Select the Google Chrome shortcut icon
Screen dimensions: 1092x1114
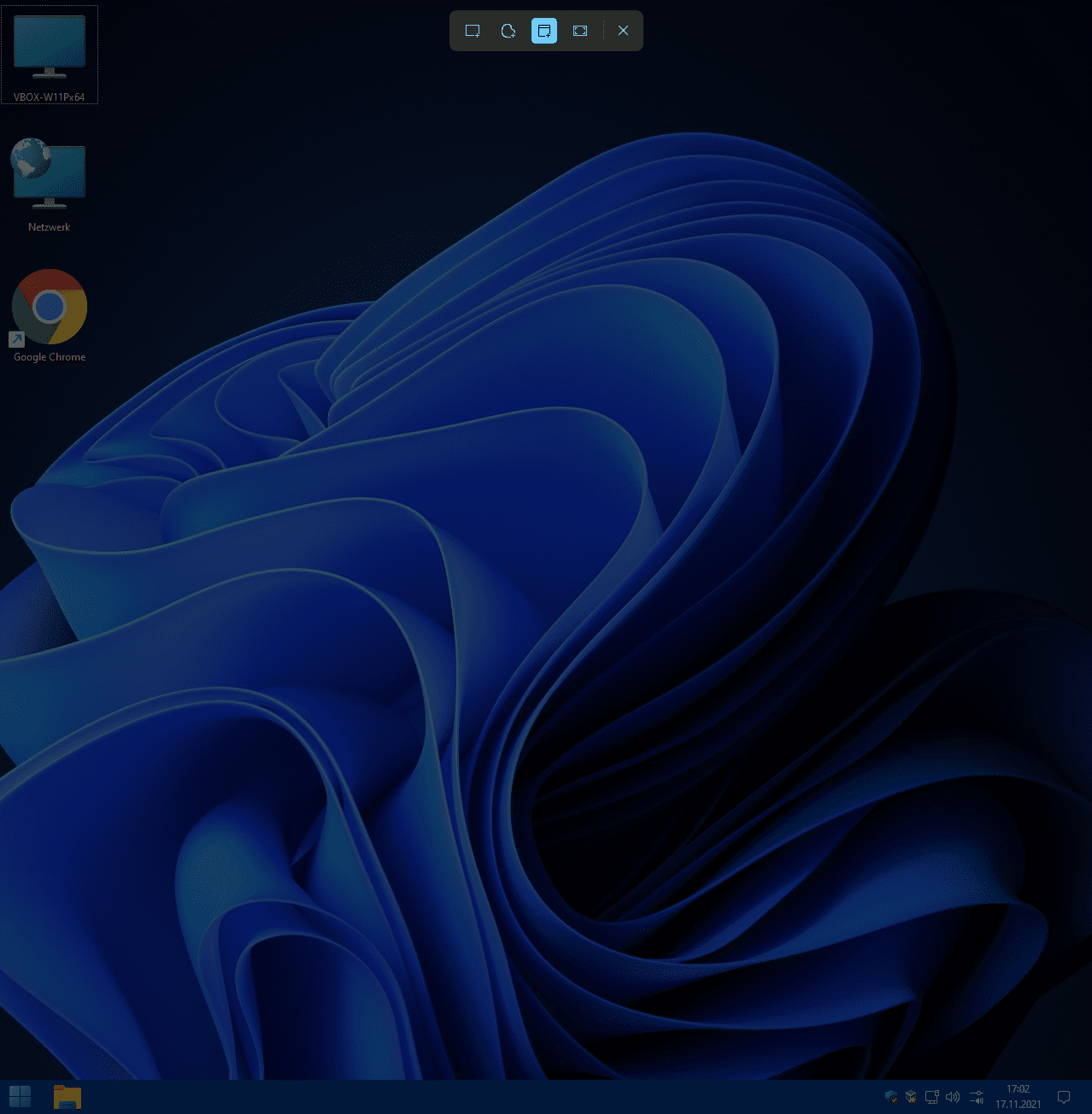tap(50, 316)
